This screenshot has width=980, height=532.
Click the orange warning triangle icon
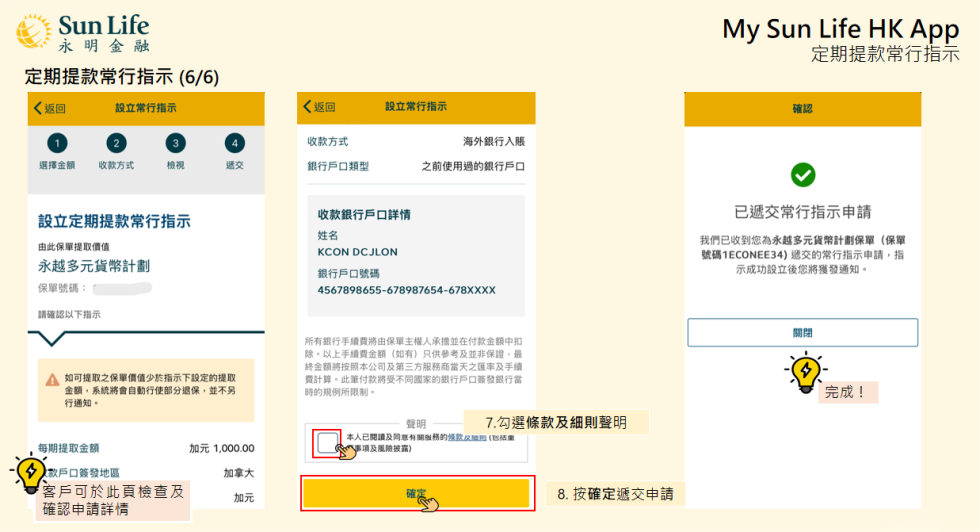point(52,380)
